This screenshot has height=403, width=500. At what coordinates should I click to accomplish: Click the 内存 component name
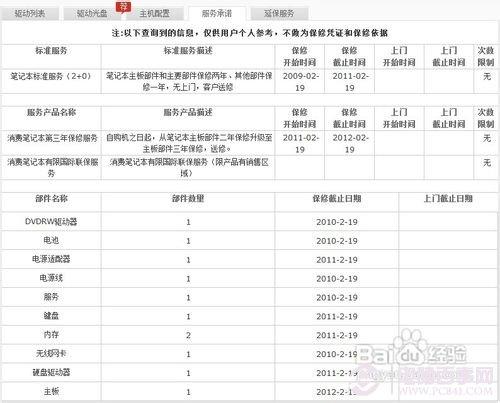click(x=51, y=334)
